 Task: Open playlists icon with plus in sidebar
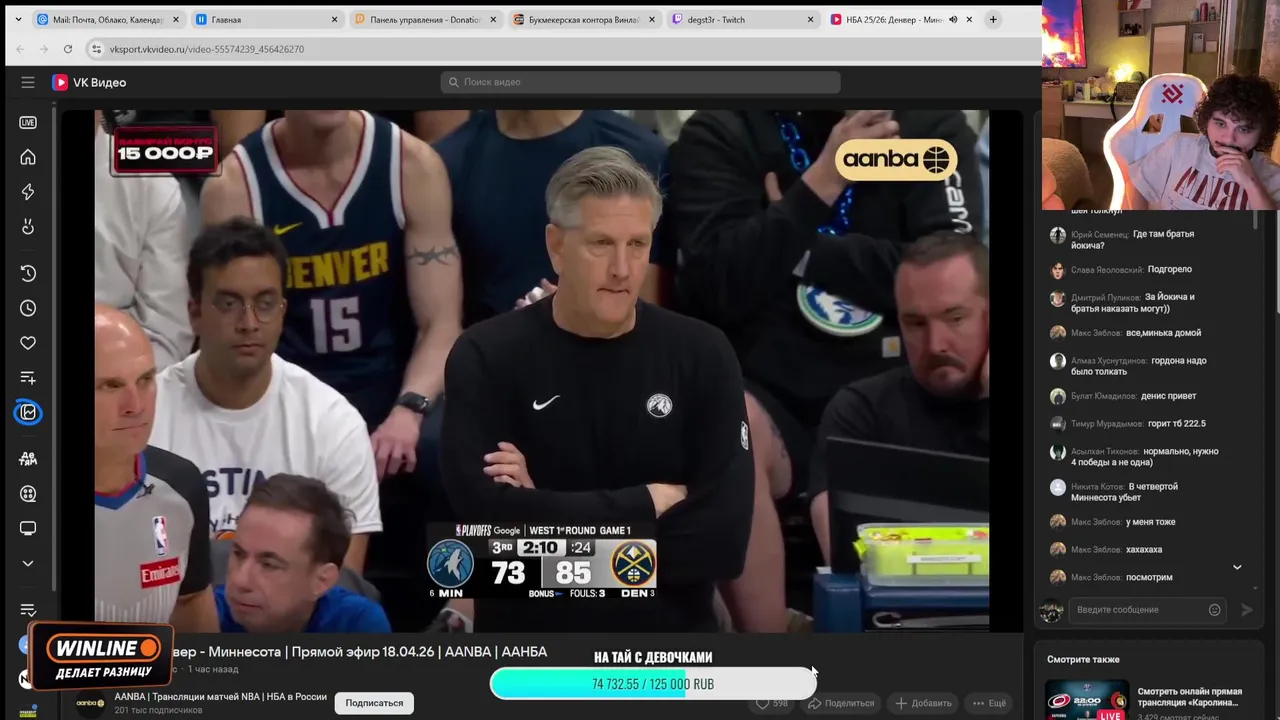pos(28,378)
